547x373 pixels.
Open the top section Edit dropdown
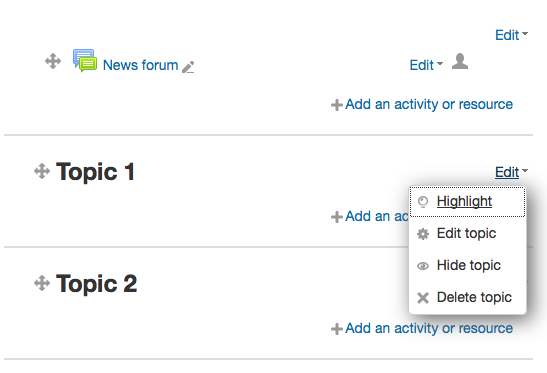click(x=511, y=35)
